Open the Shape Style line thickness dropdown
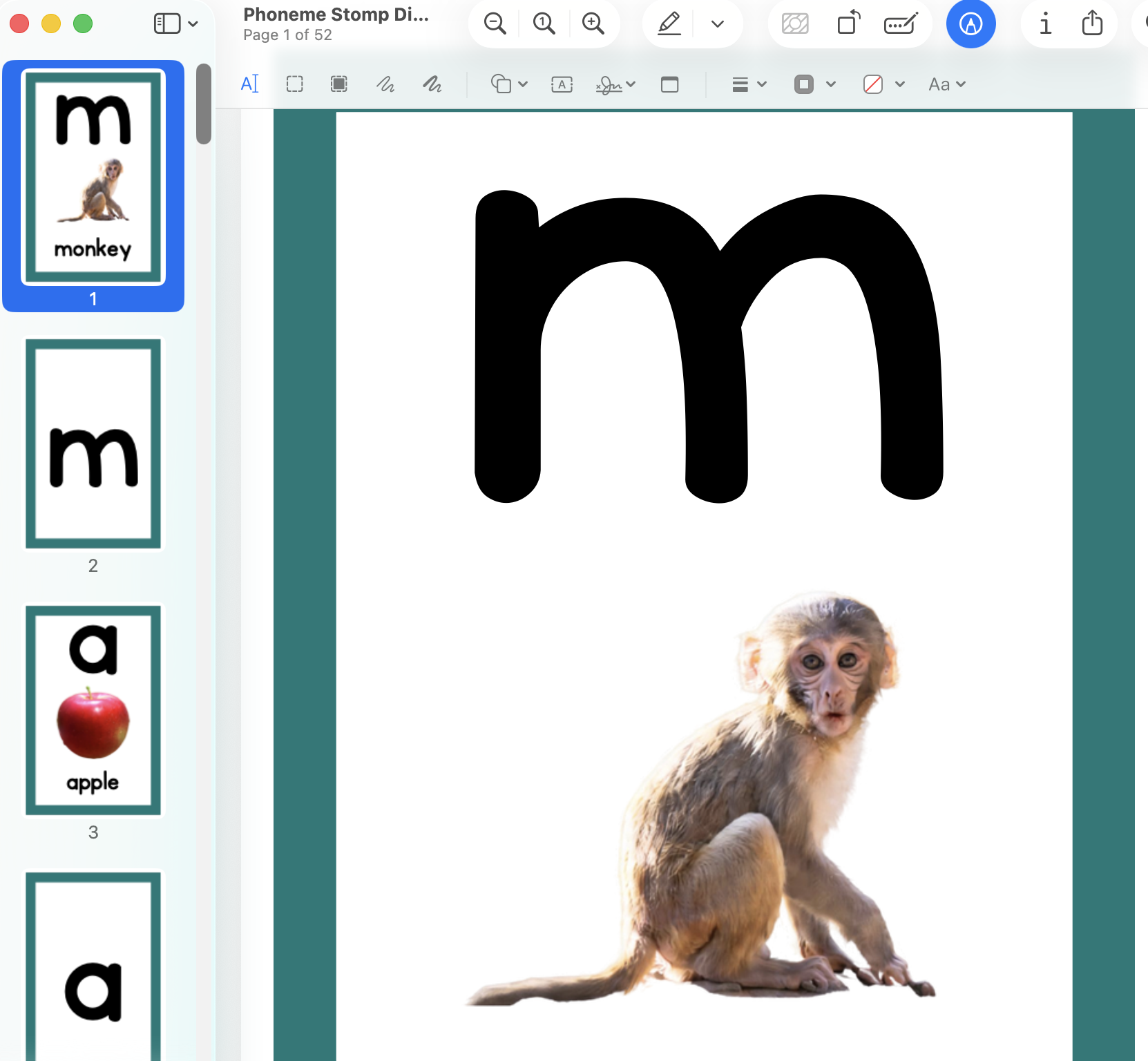Viewport: 1148px width, 1061px height. pyautogui.click(x=749, y=84)
